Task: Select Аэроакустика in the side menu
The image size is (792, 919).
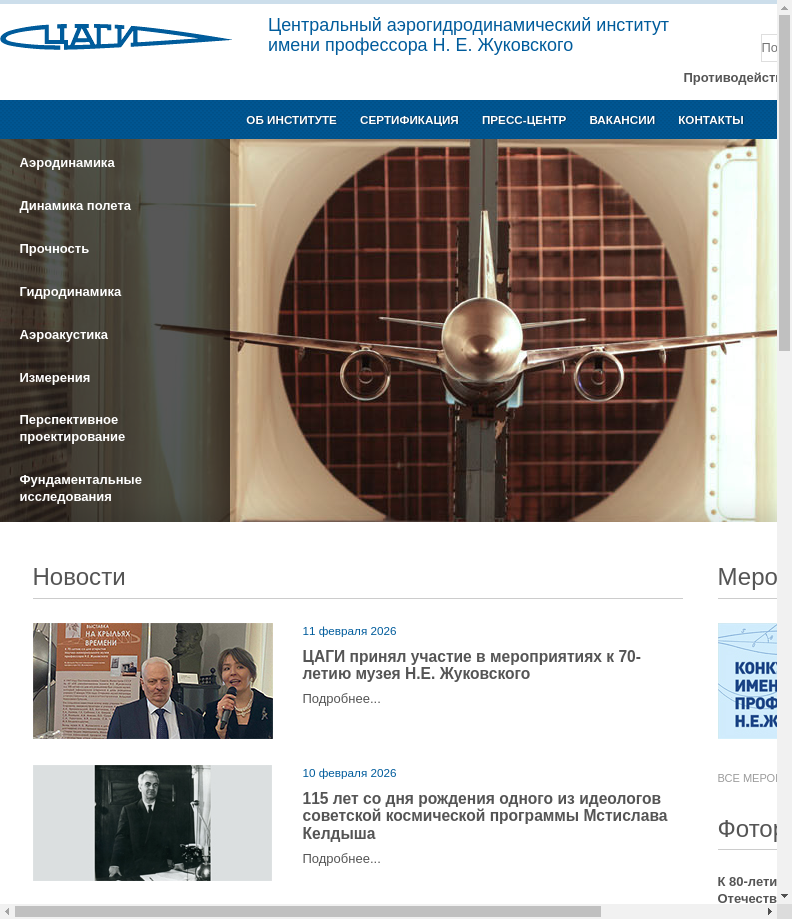Action: pyautogui.click(x=63, y=335)
